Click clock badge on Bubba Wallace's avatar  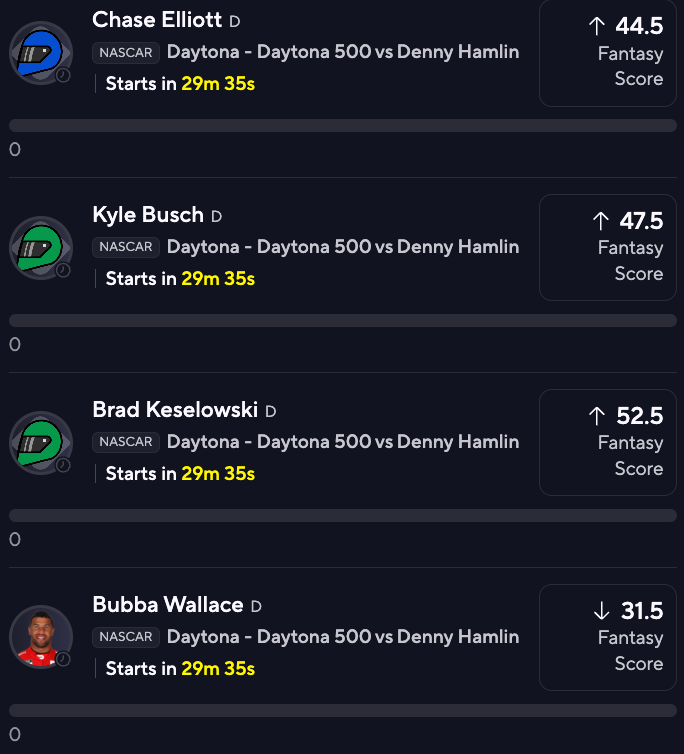tap(63, 660)
